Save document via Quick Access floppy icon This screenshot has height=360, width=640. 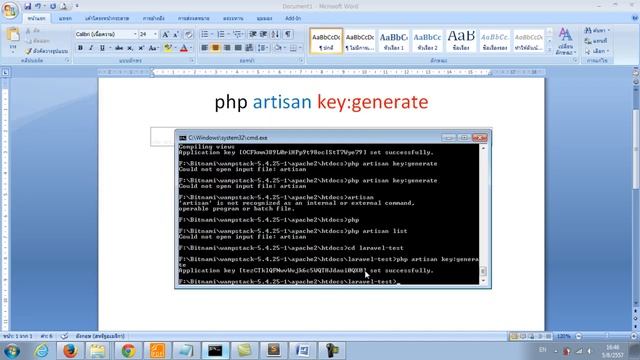(27, 6)
